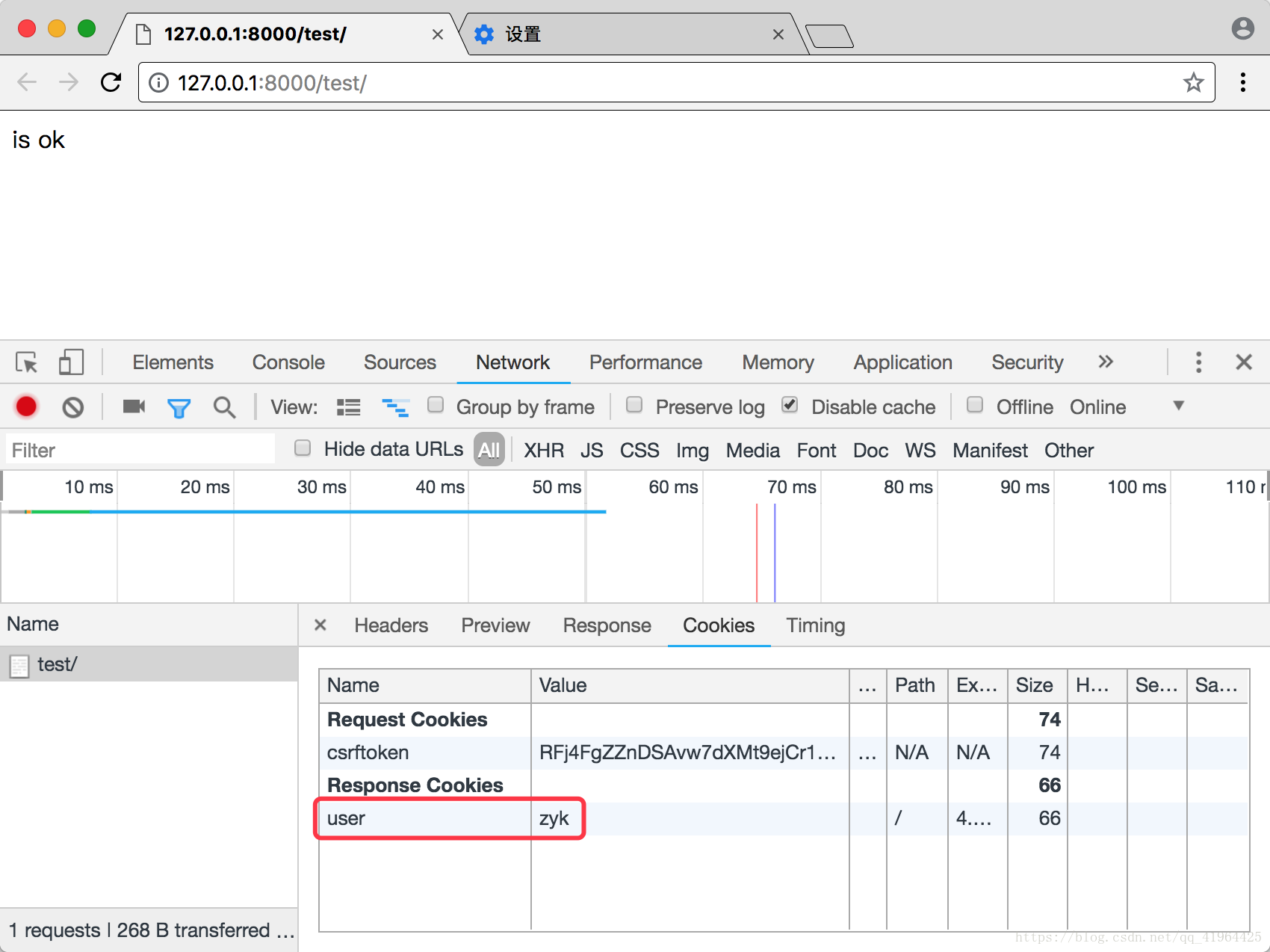Check Hide data URLs checkbox
The image size is (1270, 952).
pyautogui.click(x=303, y=448)
